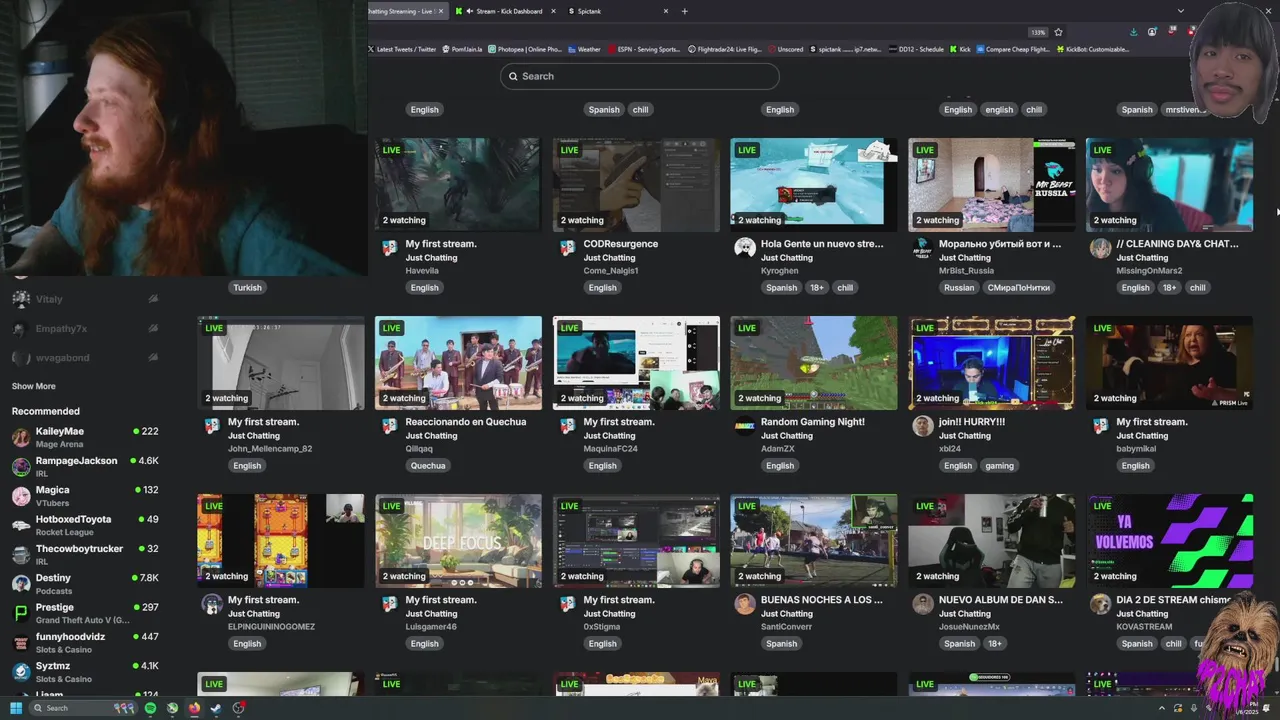Open Havevila's stream thumbnail
The height and width of the screenshot is (720, 1280).
(x=458, y=185)
